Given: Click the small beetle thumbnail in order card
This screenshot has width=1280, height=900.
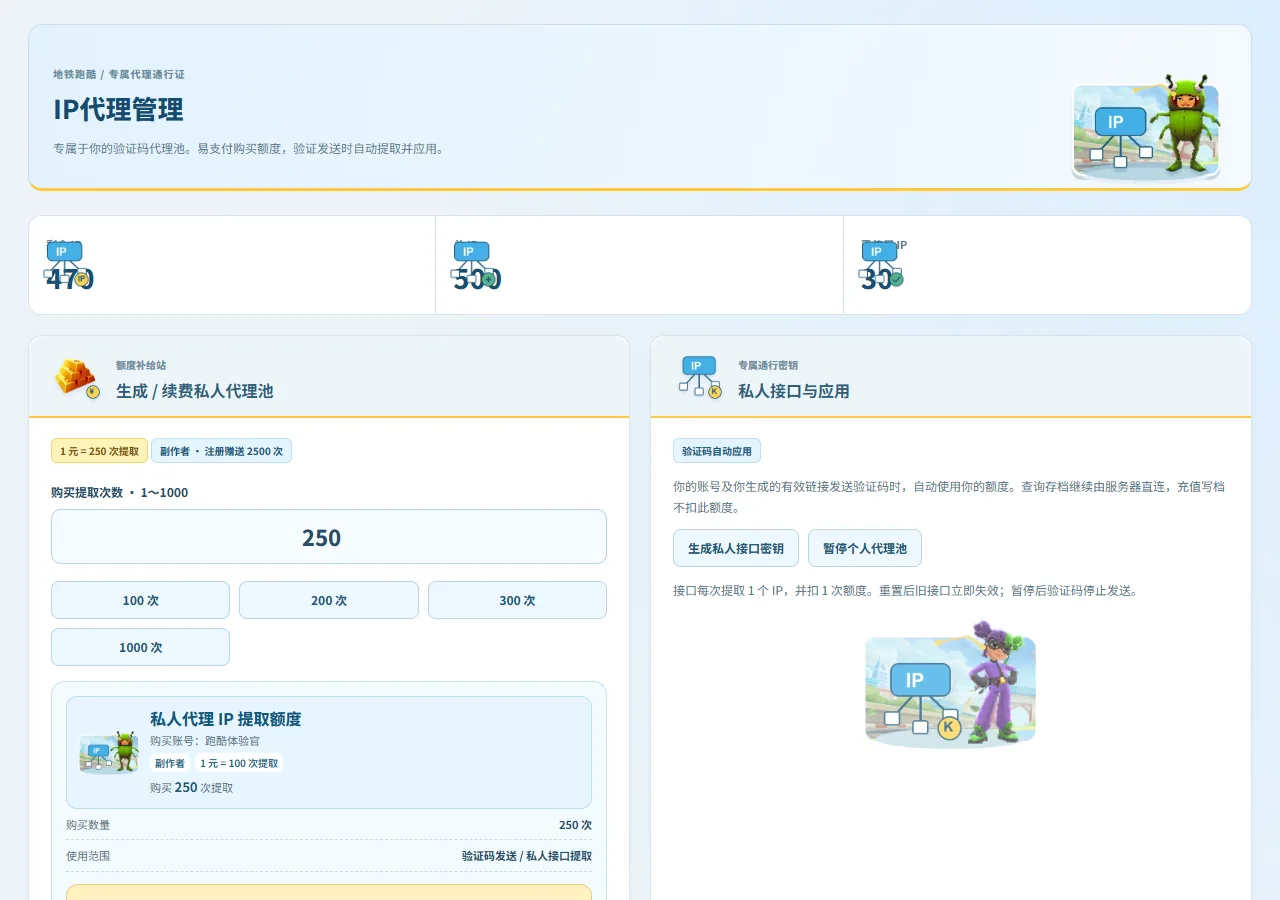Looking at the screenshot, I should [109, 752].
